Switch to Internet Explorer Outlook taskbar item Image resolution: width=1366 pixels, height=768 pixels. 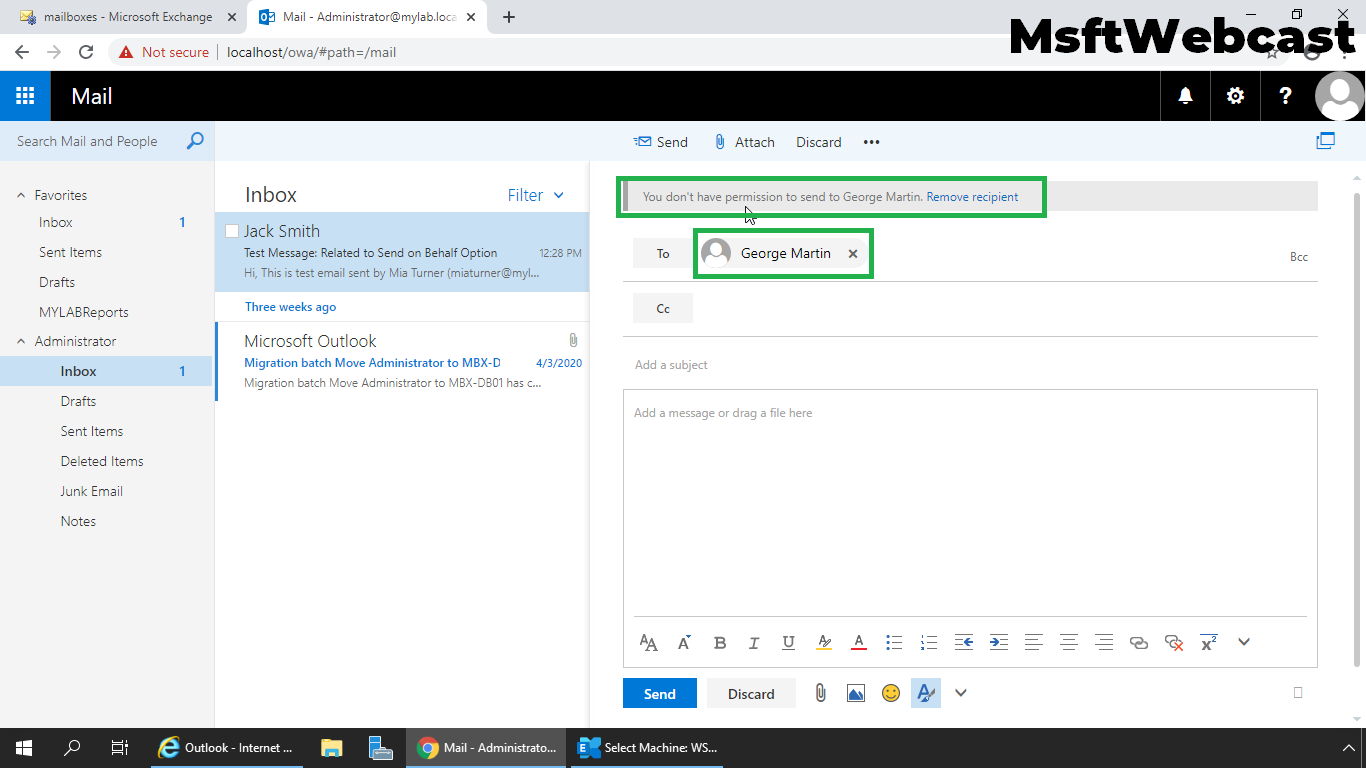pos(229,747)
